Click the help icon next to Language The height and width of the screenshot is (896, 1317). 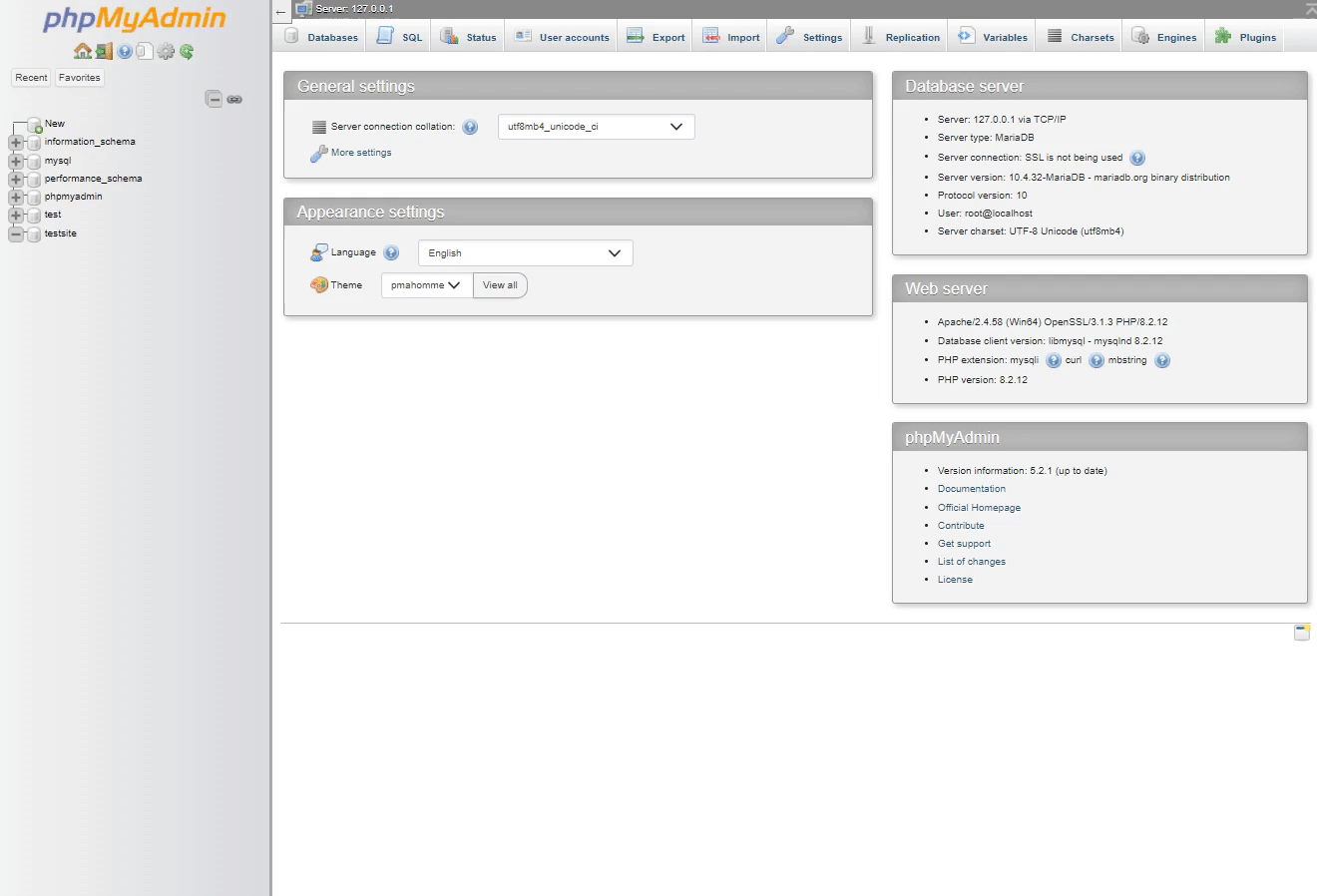(391, 253)
